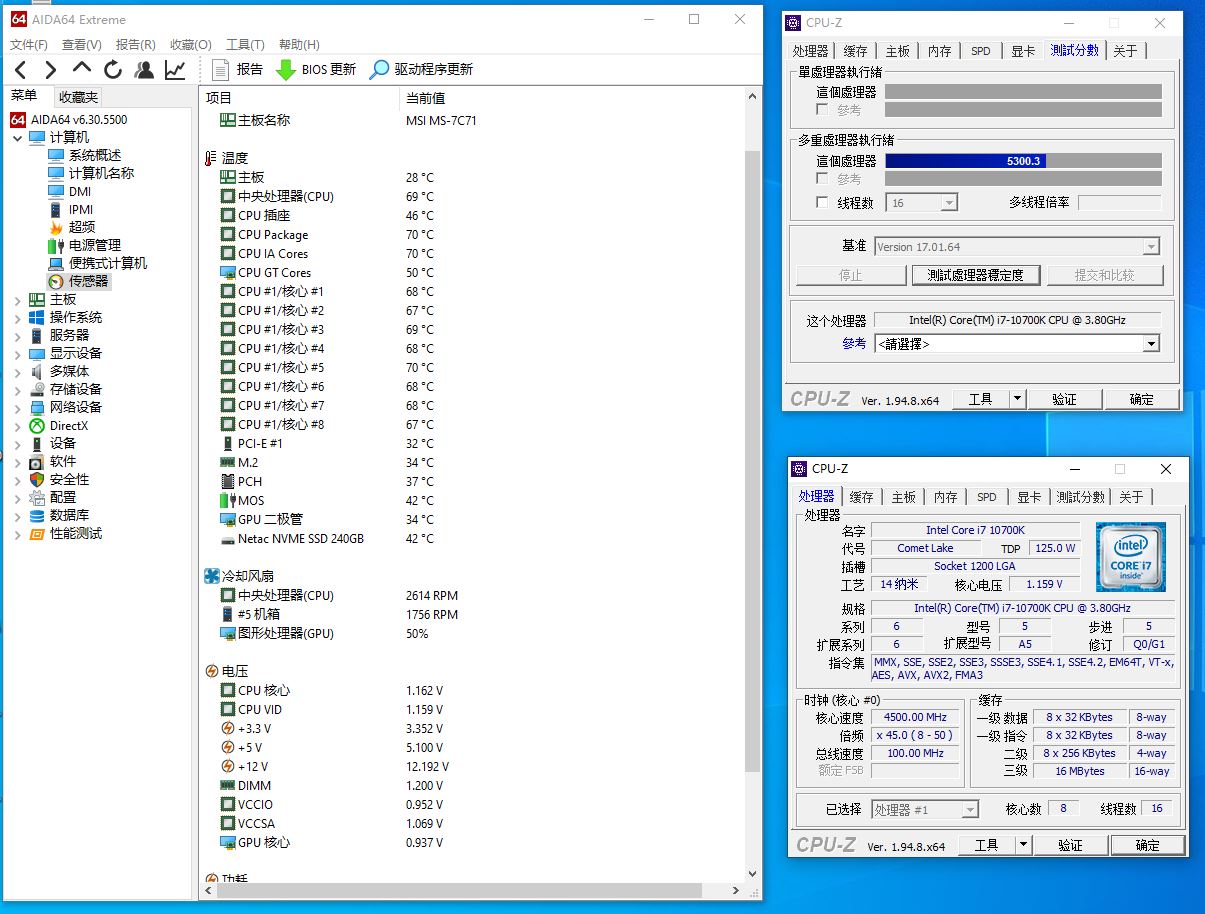The width and height of the screenshot is (1205, 914).
Task: Click the multi-thread 5300.3 score bar
Action: [1024, 161]
